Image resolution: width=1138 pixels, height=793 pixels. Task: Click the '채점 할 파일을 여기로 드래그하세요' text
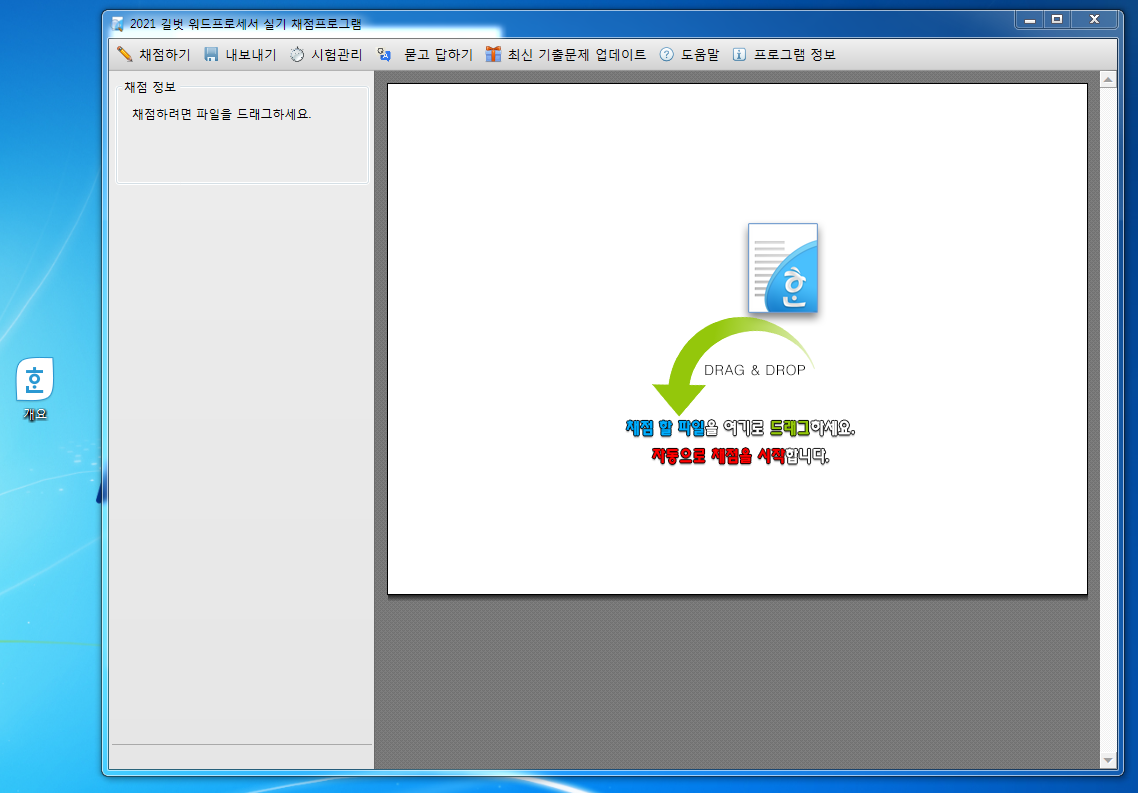pyautogui.click(x=740, y=428)
